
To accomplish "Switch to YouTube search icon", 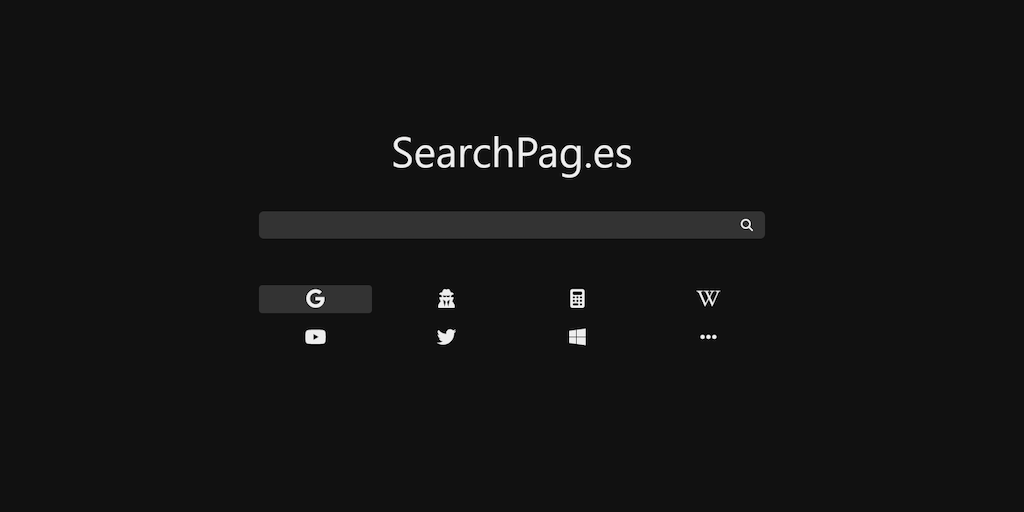I will tap(315, 337).
